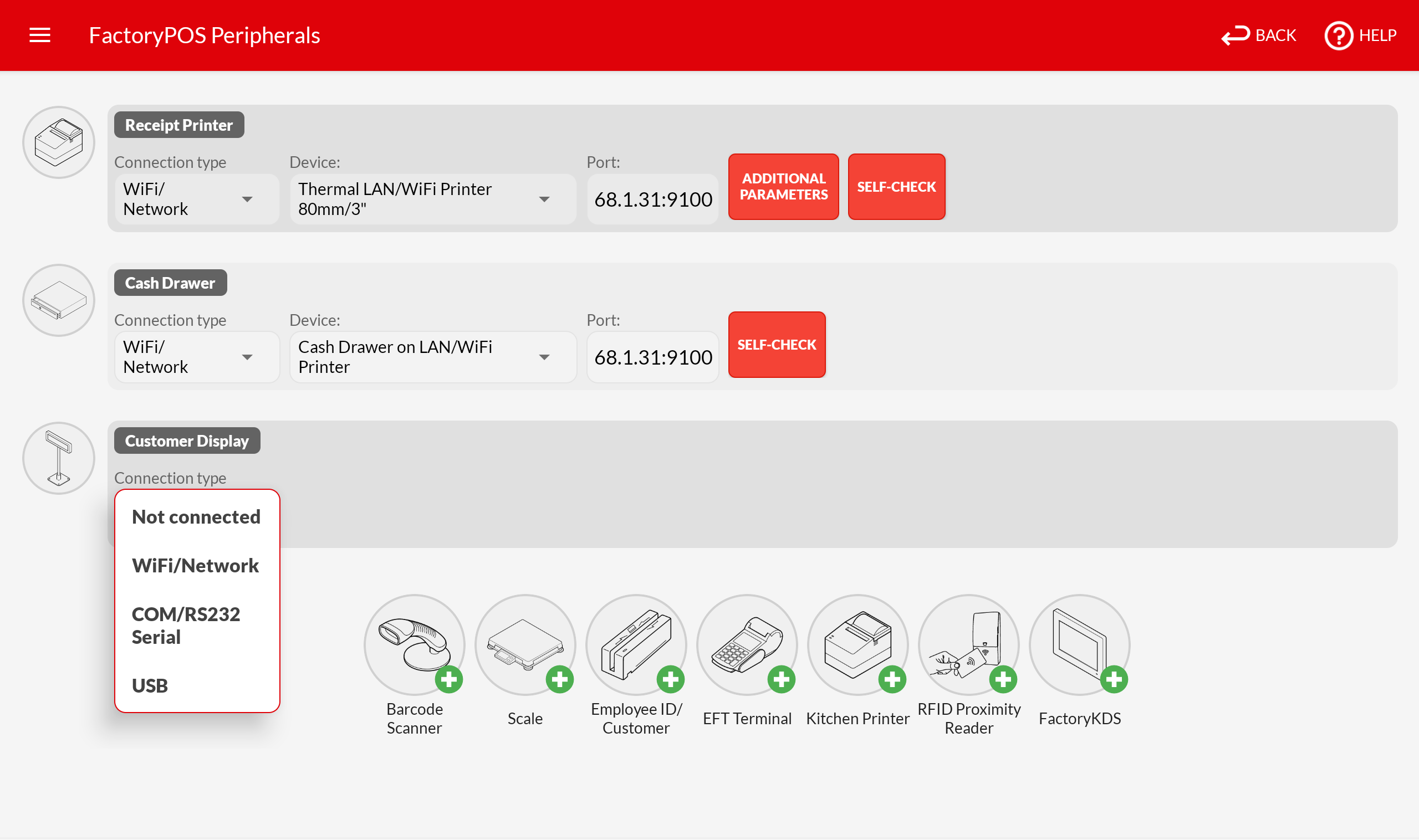The image size is (1419, 840).
Task: Choose WiFi/Network from the list
Action: [195, 566]
